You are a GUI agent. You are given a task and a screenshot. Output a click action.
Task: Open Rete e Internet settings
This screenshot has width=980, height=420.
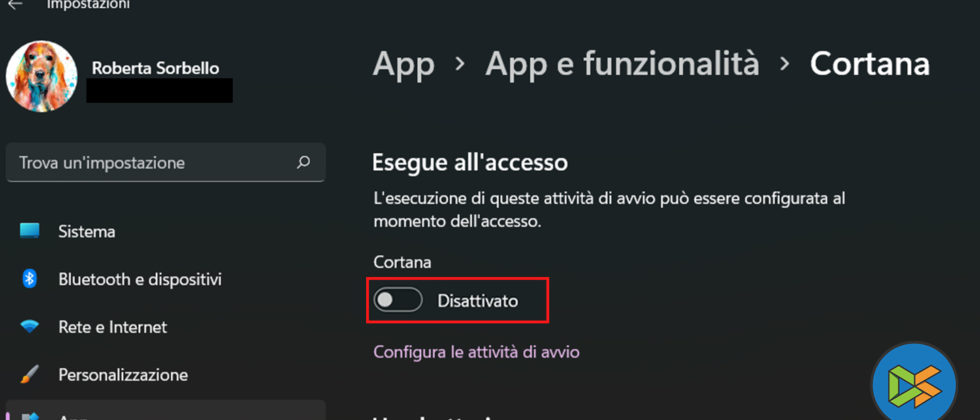(x=113, y=327)
